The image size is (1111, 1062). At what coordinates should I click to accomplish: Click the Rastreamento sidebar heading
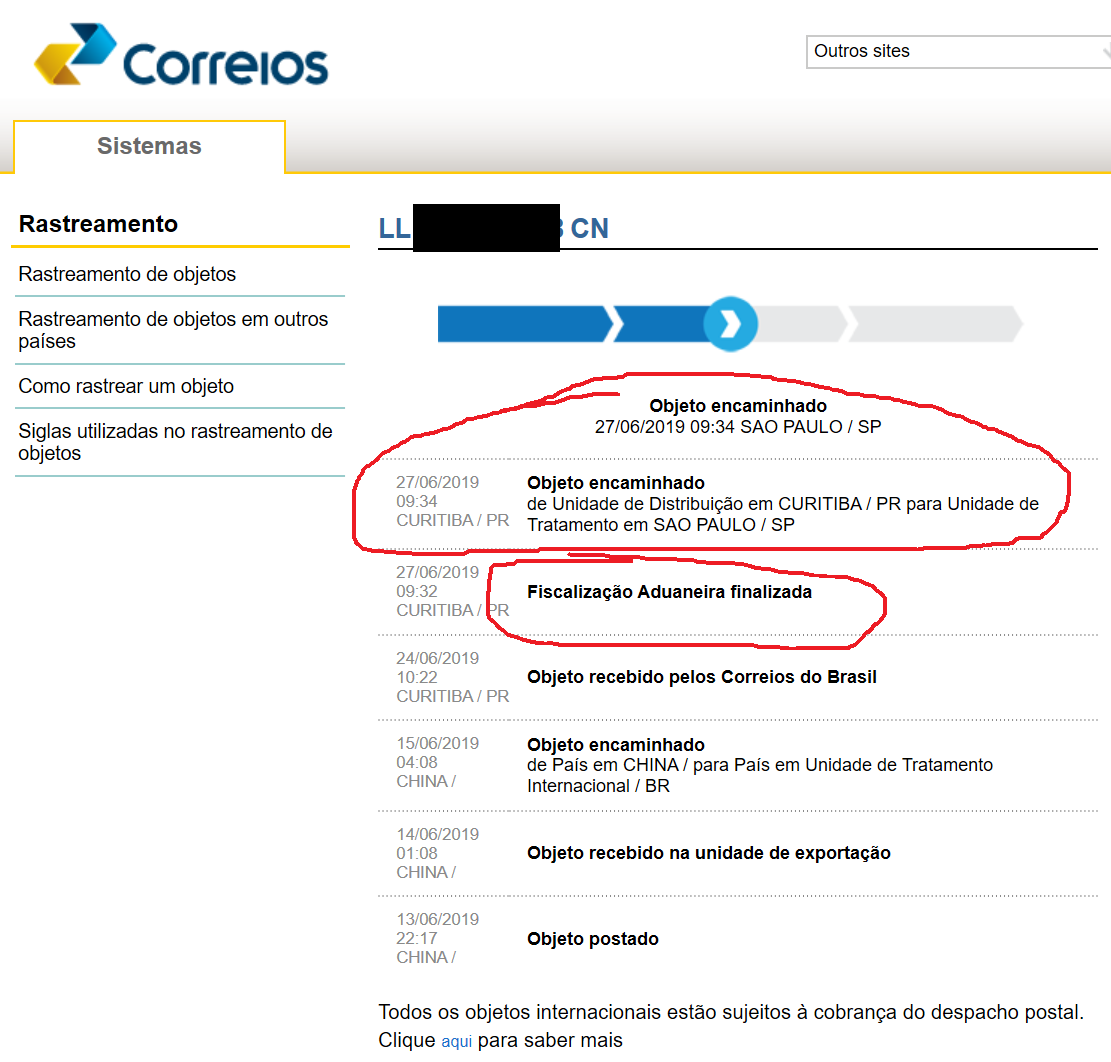(x=98, y=224)
